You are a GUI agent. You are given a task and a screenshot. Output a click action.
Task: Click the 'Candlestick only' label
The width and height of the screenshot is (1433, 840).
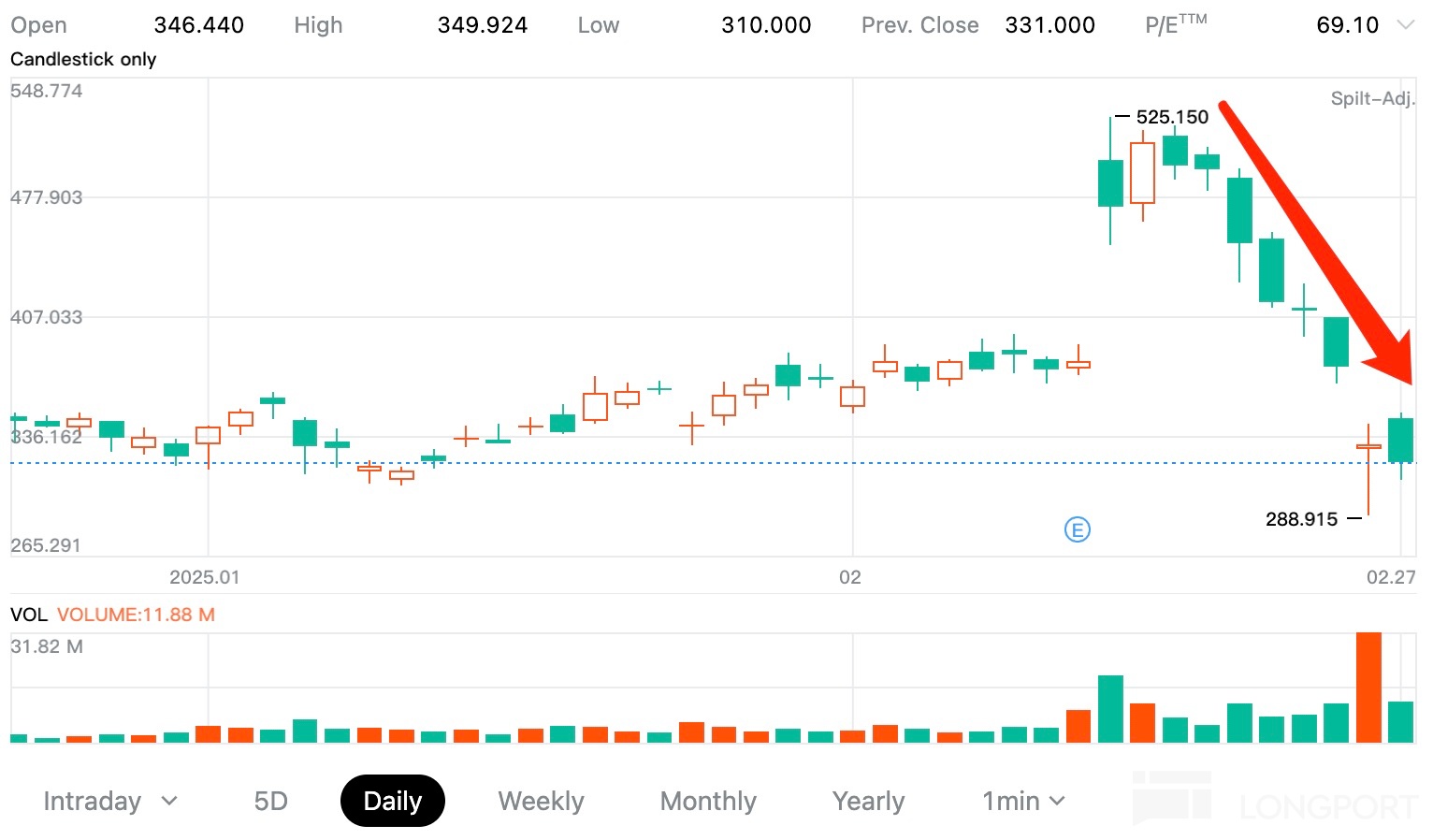83,59
